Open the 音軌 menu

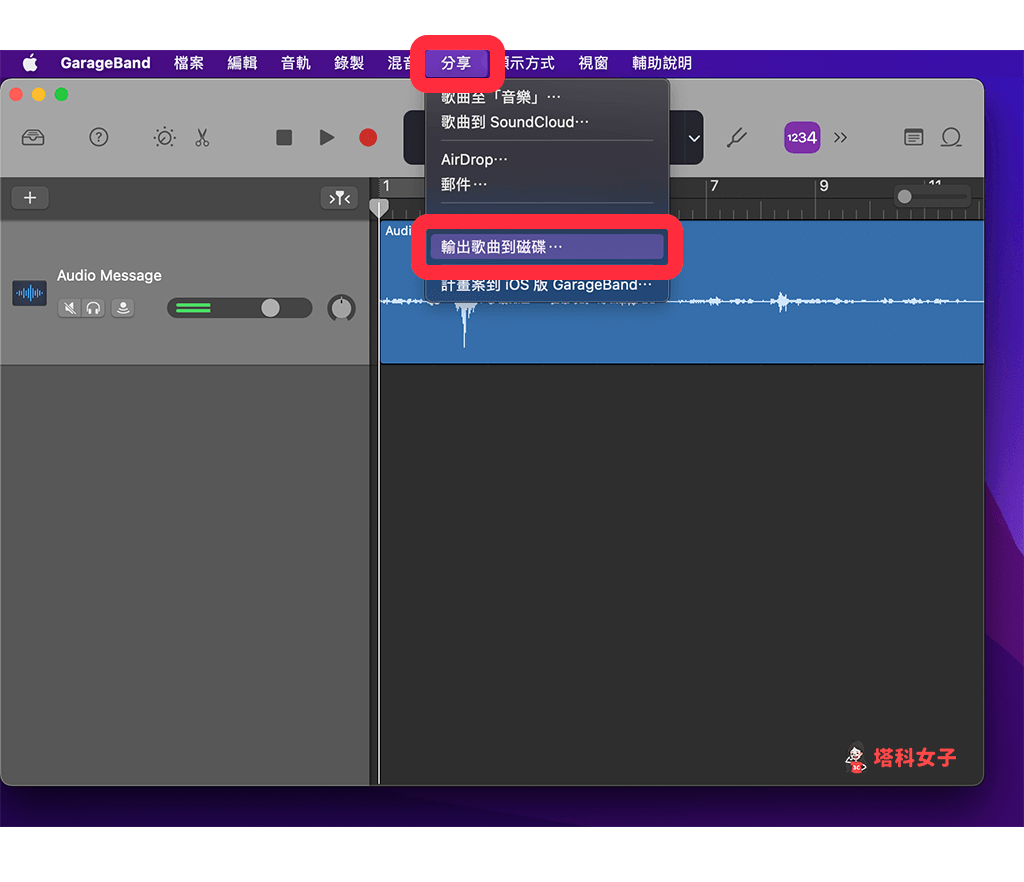(x=296, y=63)
